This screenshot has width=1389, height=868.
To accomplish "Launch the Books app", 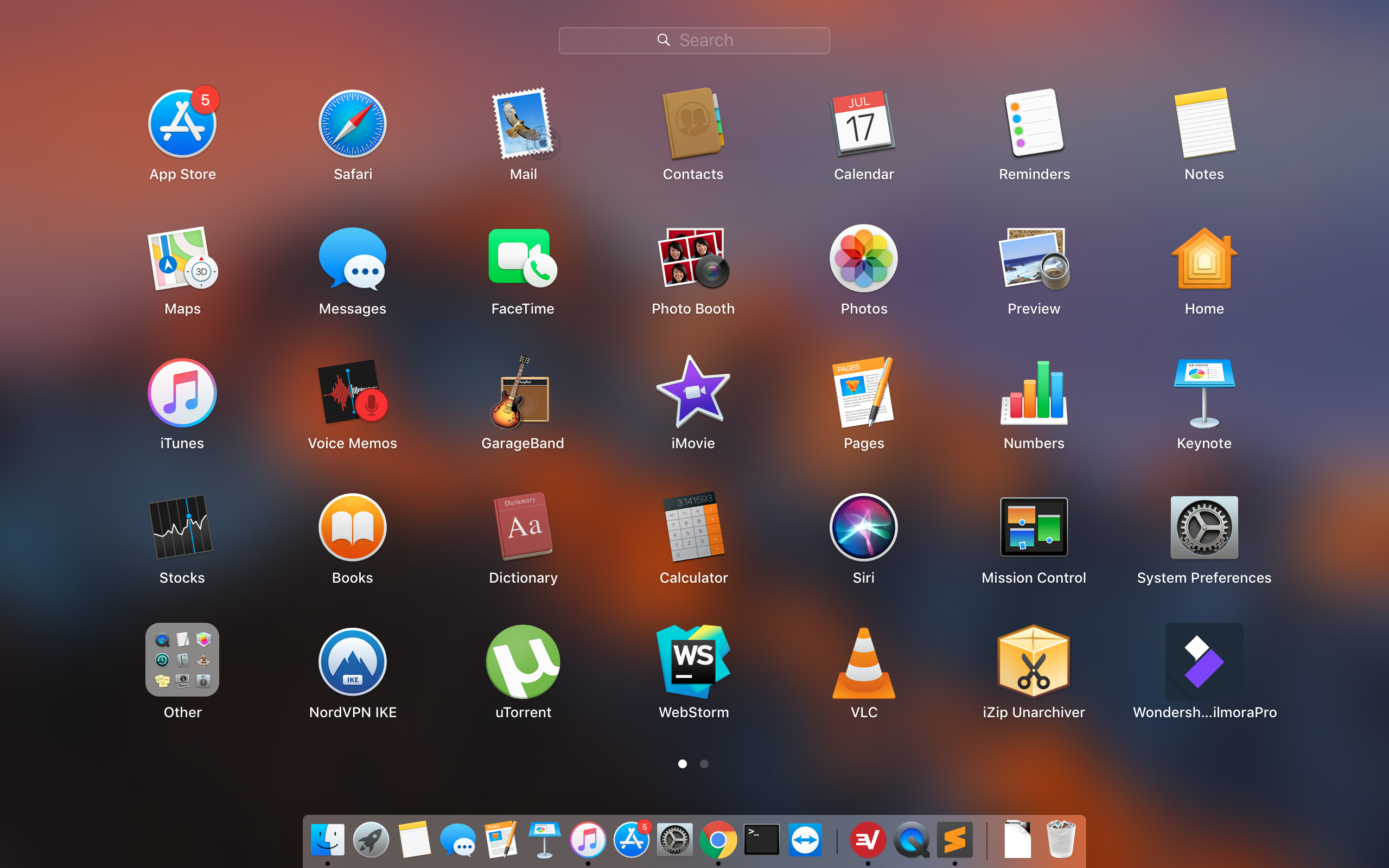I will tap(353, 527).
